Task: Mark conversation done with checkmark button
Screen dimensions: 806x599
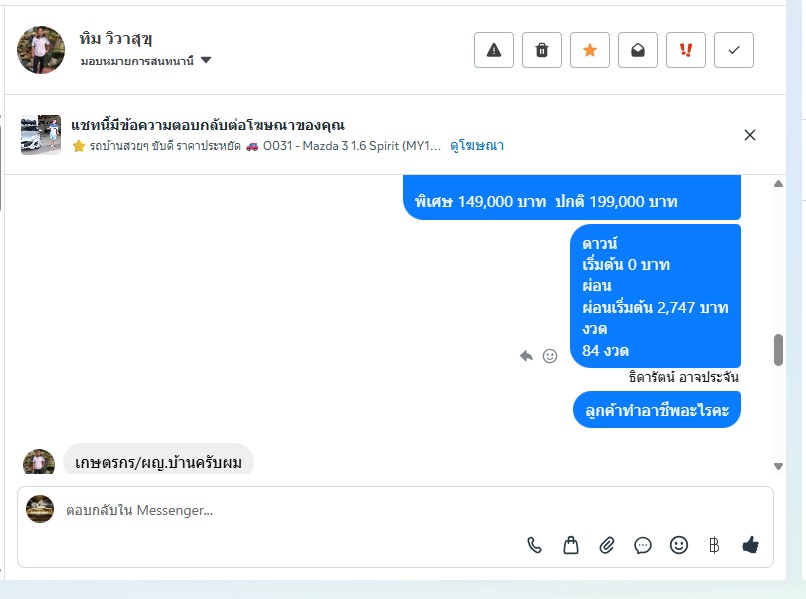Action: (734, 50)
